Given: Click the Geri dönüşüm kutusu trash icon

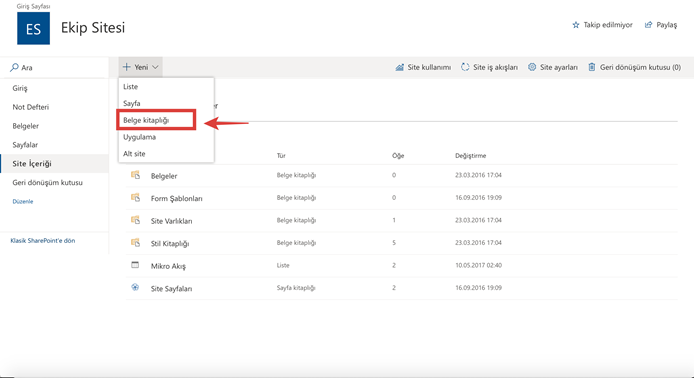Looking at the screenshot, I should pyautogui.click(x=592, y=67).
